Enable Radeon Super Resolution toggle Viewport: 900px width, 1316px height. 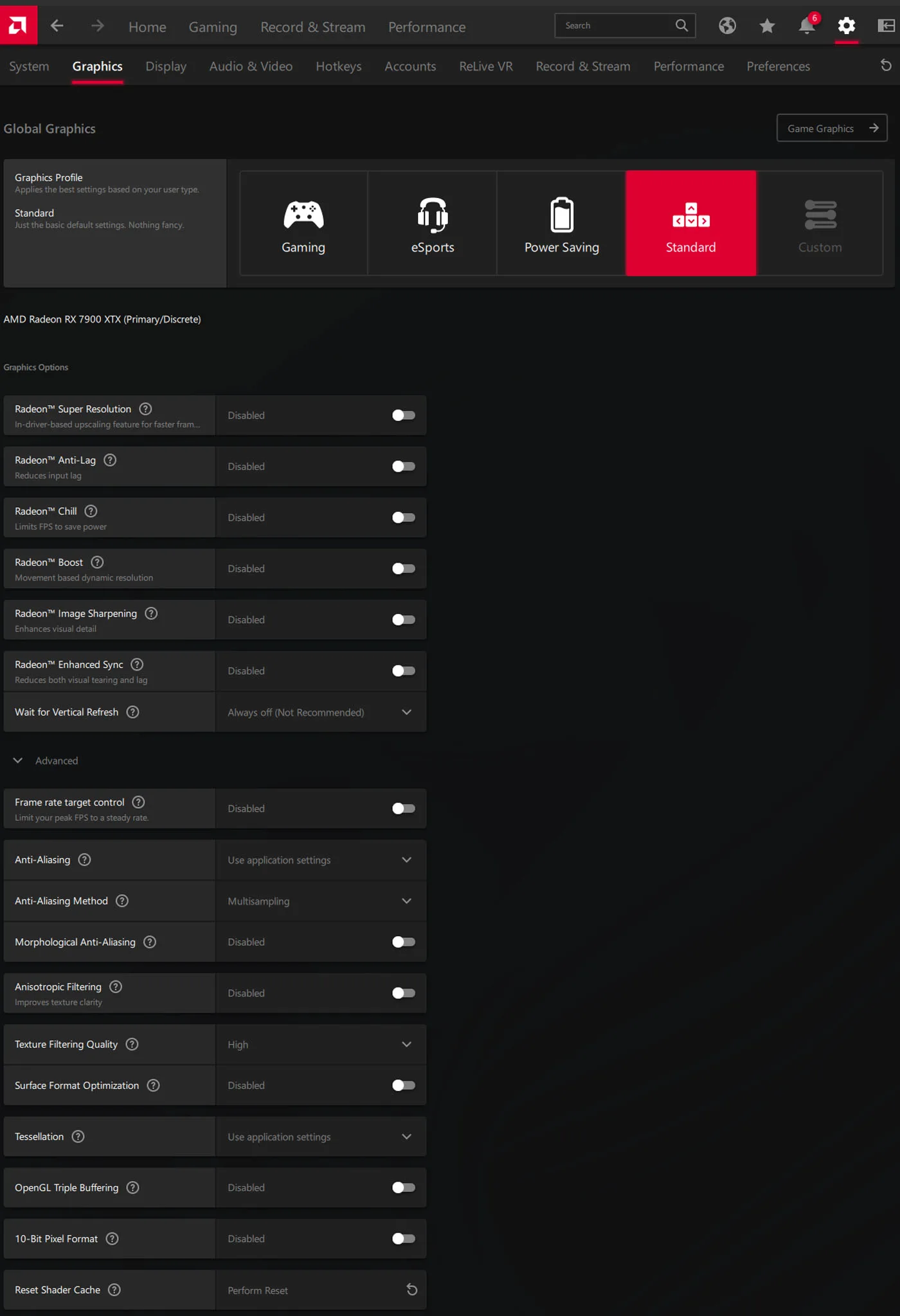tap(404, 415)
